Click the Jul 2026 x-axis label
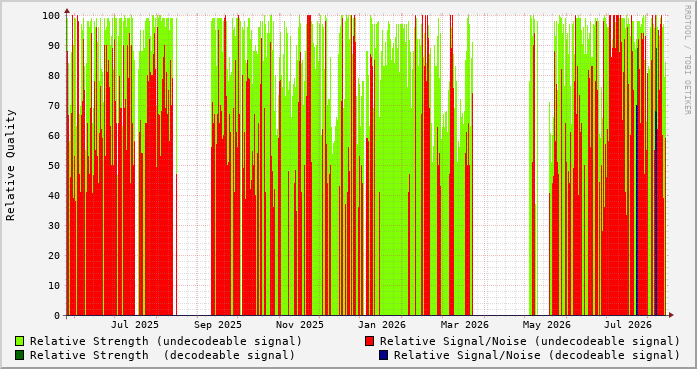This screenshot has width=697, height=369. pyautogui.click(x=628, y=325)
